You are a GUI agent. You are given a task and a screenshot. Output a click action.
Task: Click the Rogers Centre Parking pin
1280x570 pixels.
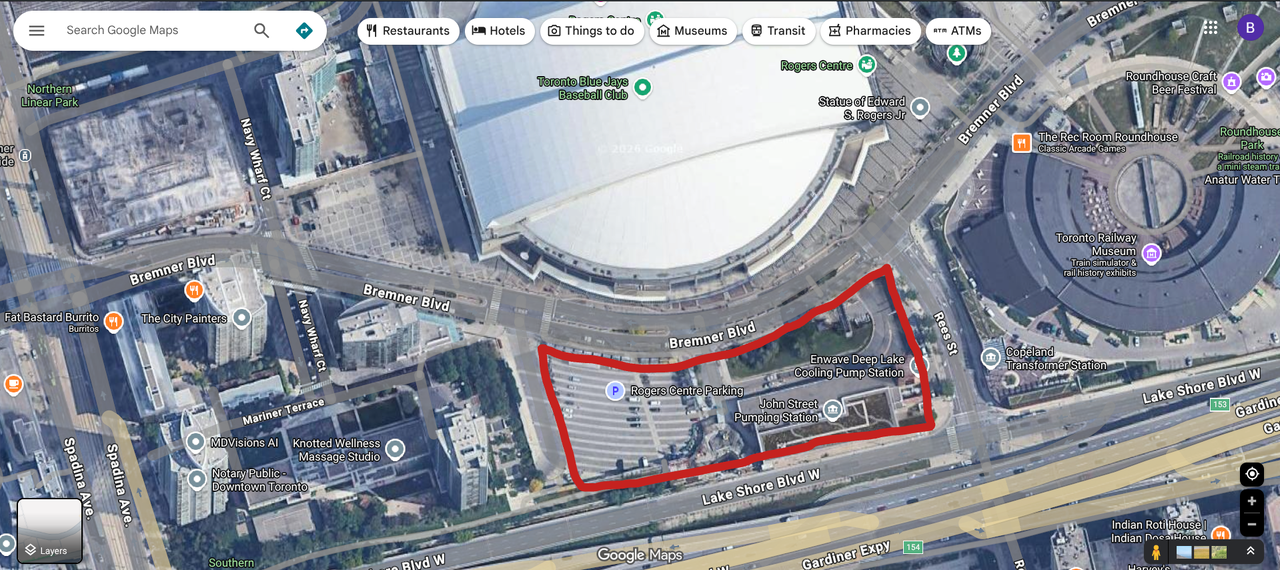616,391
